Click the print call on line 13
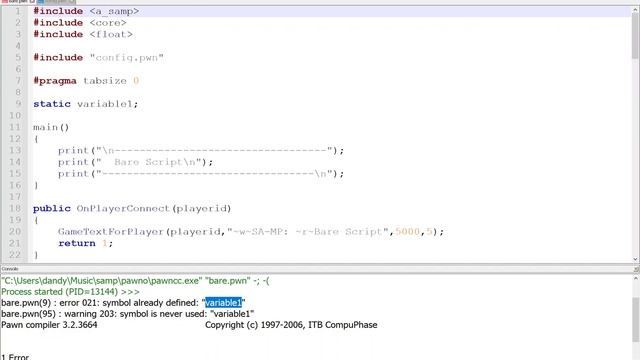Image resolution: width=640 pixels, height=360 pixels. click(x=201, y=151)
